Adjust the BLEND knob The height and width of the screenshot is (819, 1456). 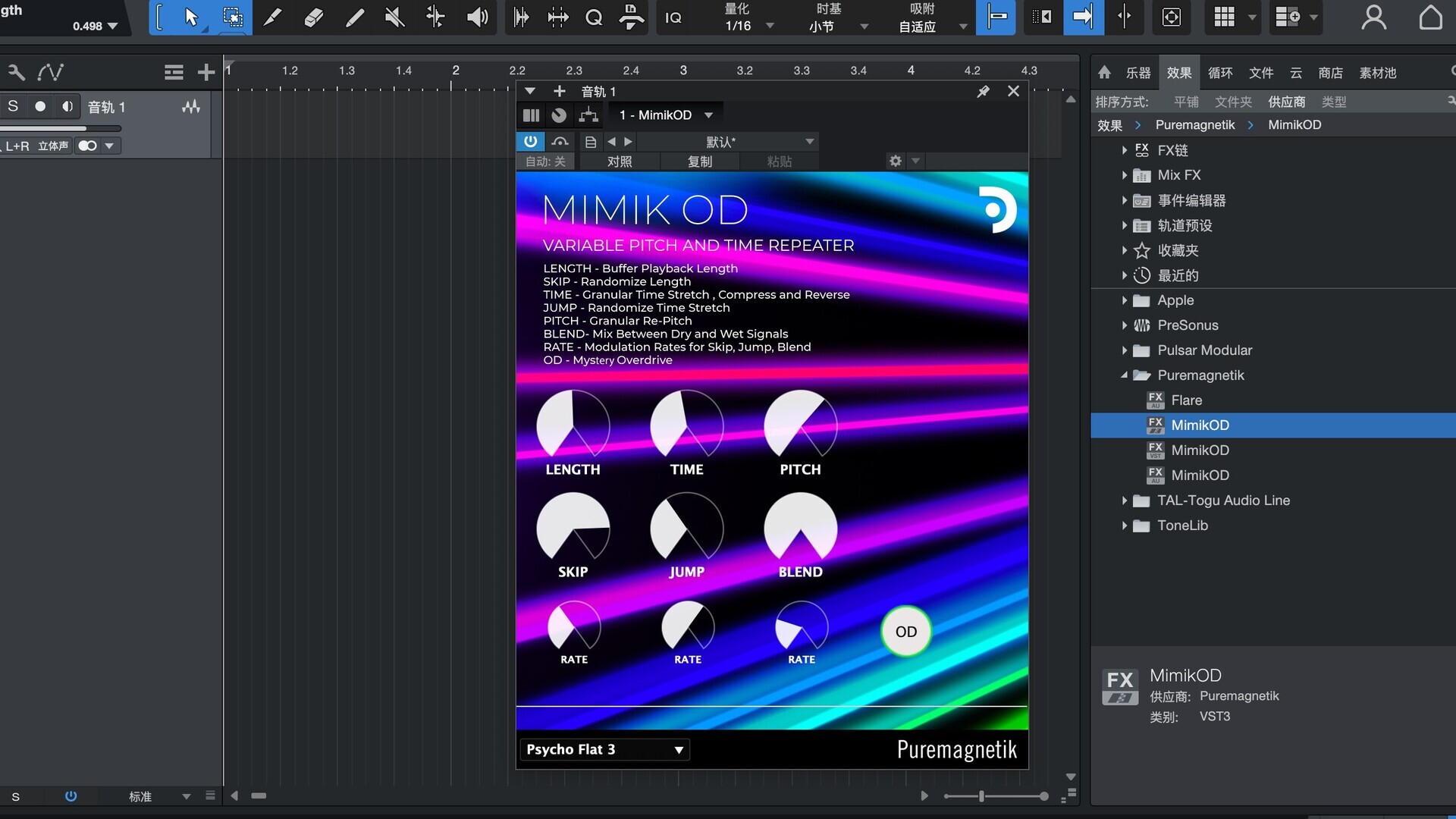800,528
